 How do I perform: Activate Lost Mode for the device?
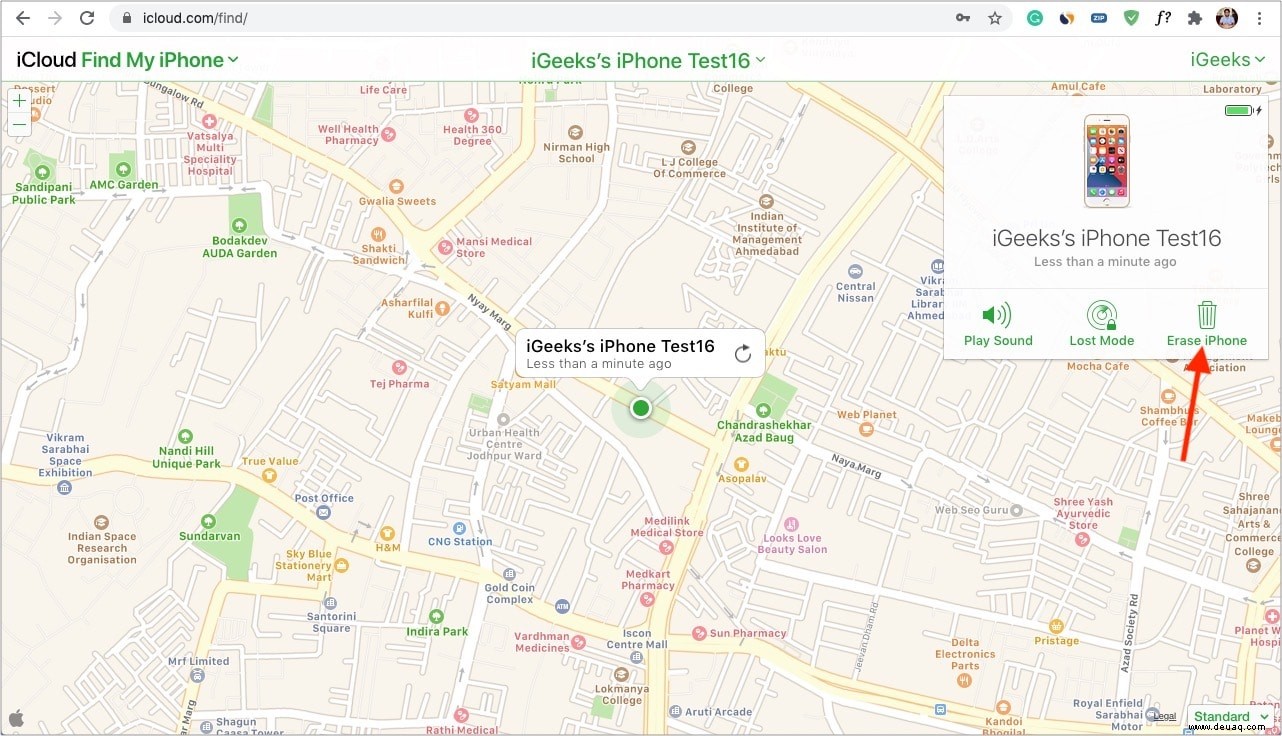(1101, 324)
